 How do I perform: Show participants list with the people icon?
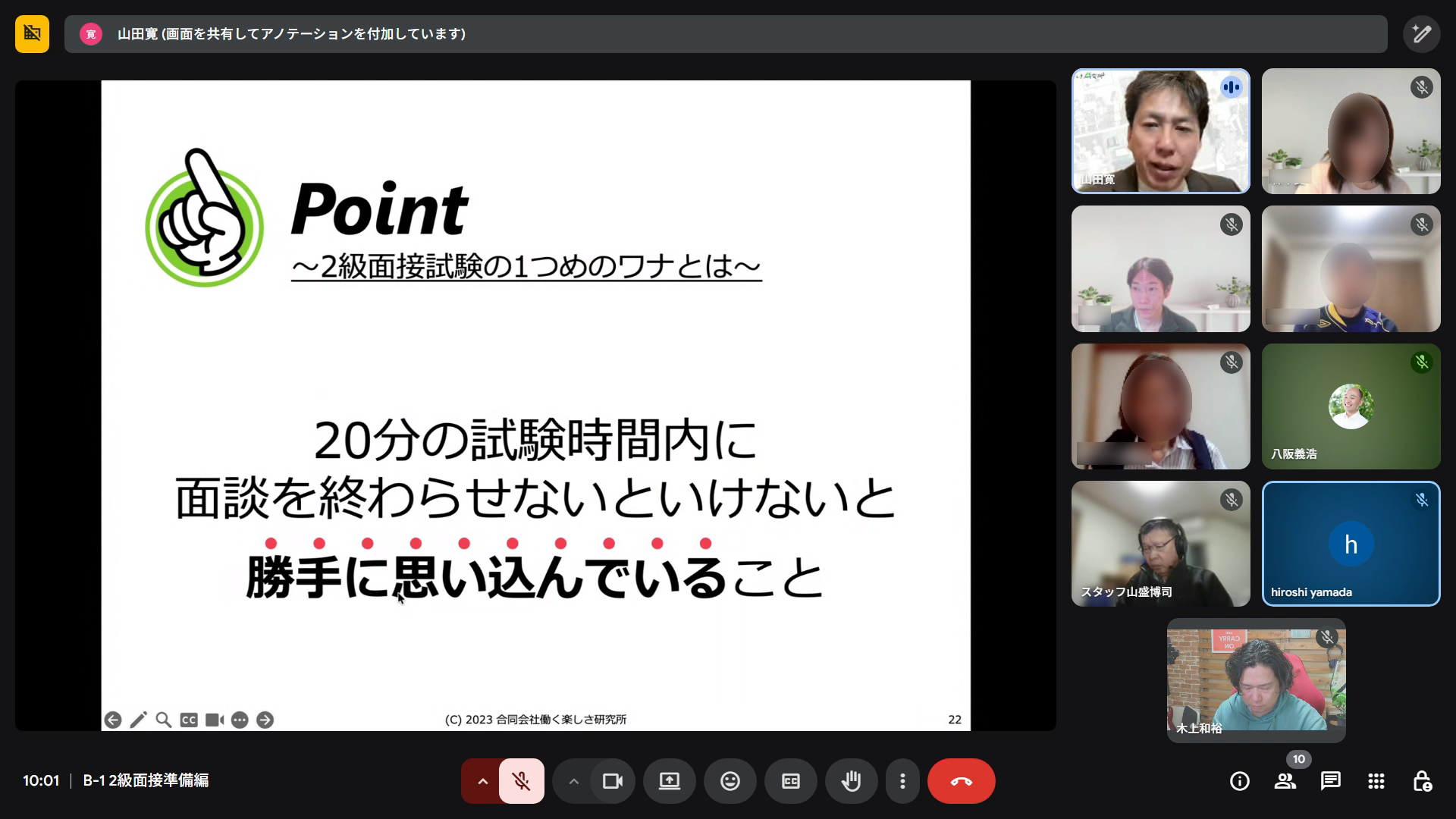(1285, 781)
